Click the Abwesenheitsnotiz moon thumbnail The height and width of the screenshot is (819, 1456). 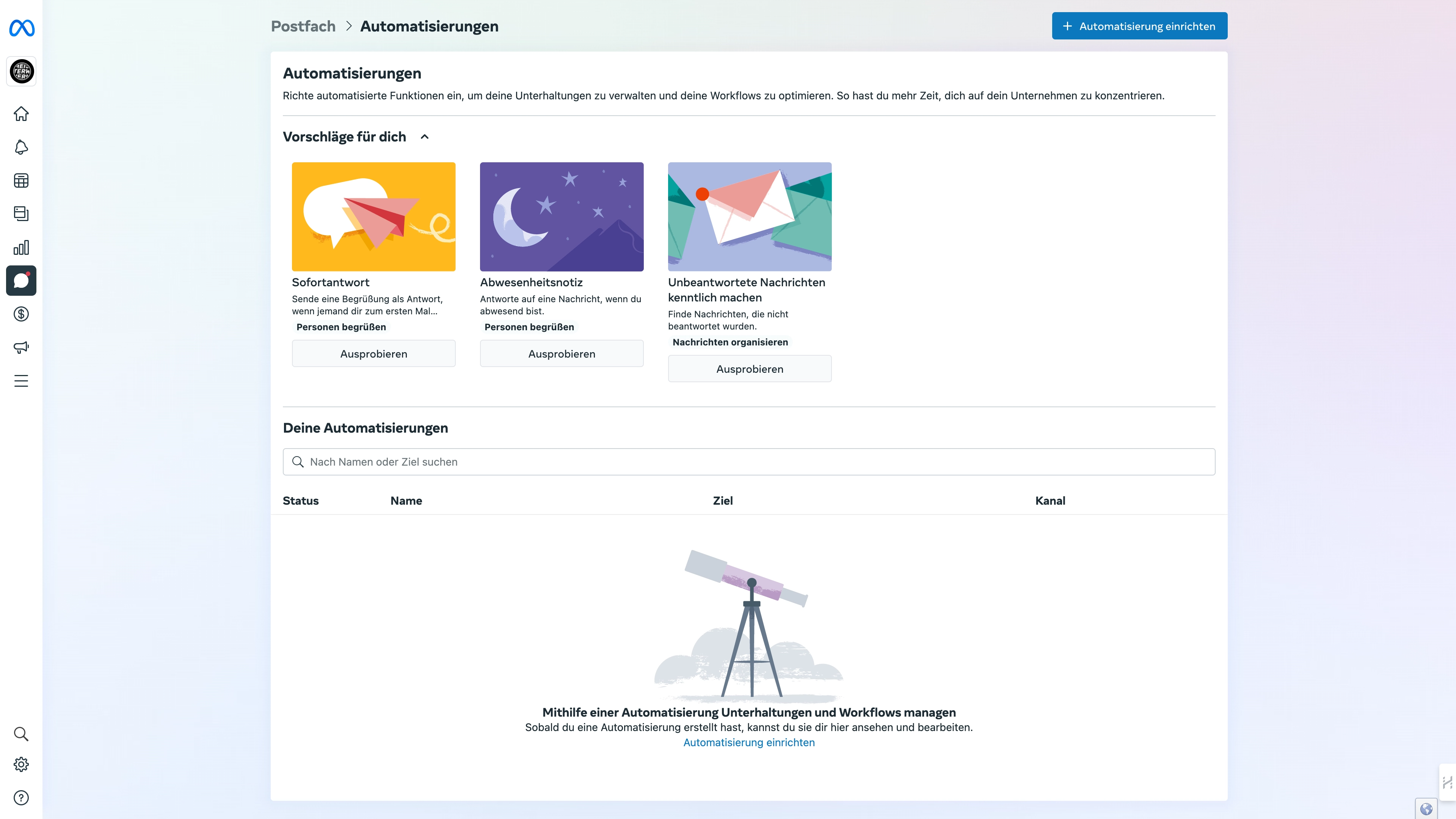[562, 217]
